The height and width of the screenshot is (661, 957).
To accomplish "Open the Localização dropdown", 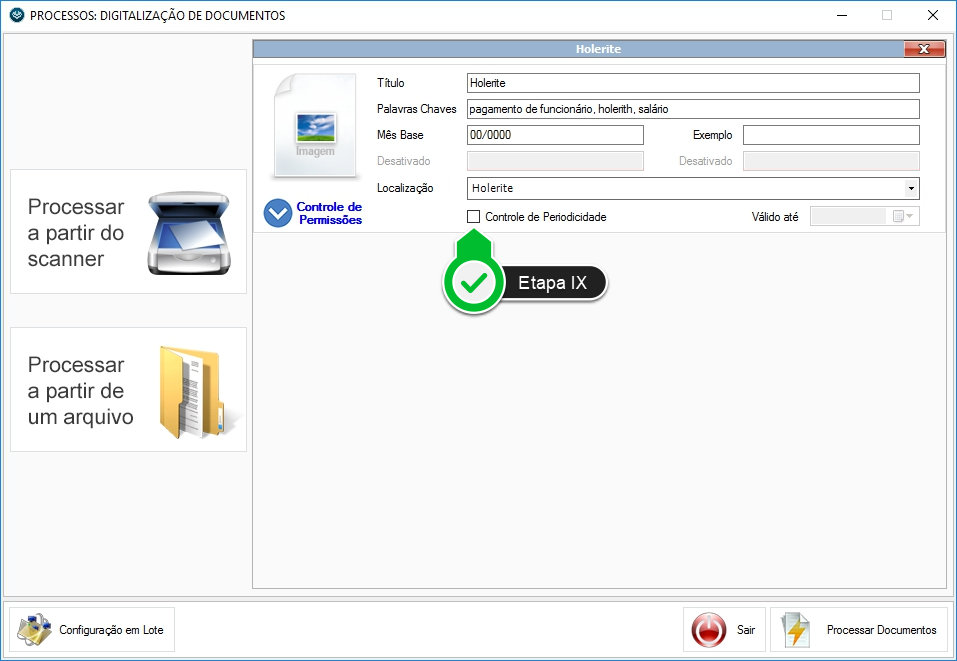I will (x=911, y=189).
